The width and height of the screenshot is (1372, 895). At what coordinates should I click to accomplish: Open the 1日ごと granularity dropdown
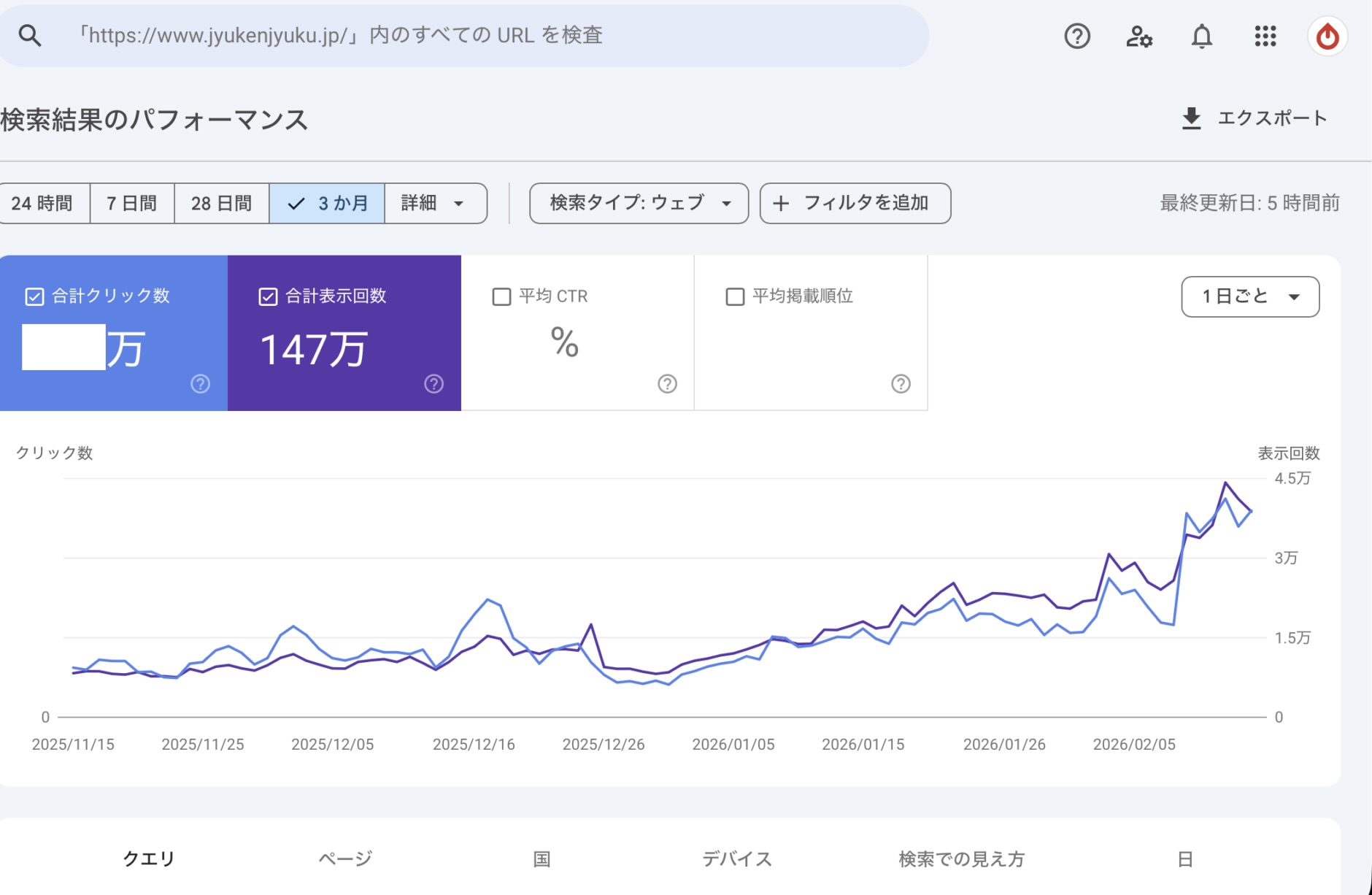tap(1249, 296)
